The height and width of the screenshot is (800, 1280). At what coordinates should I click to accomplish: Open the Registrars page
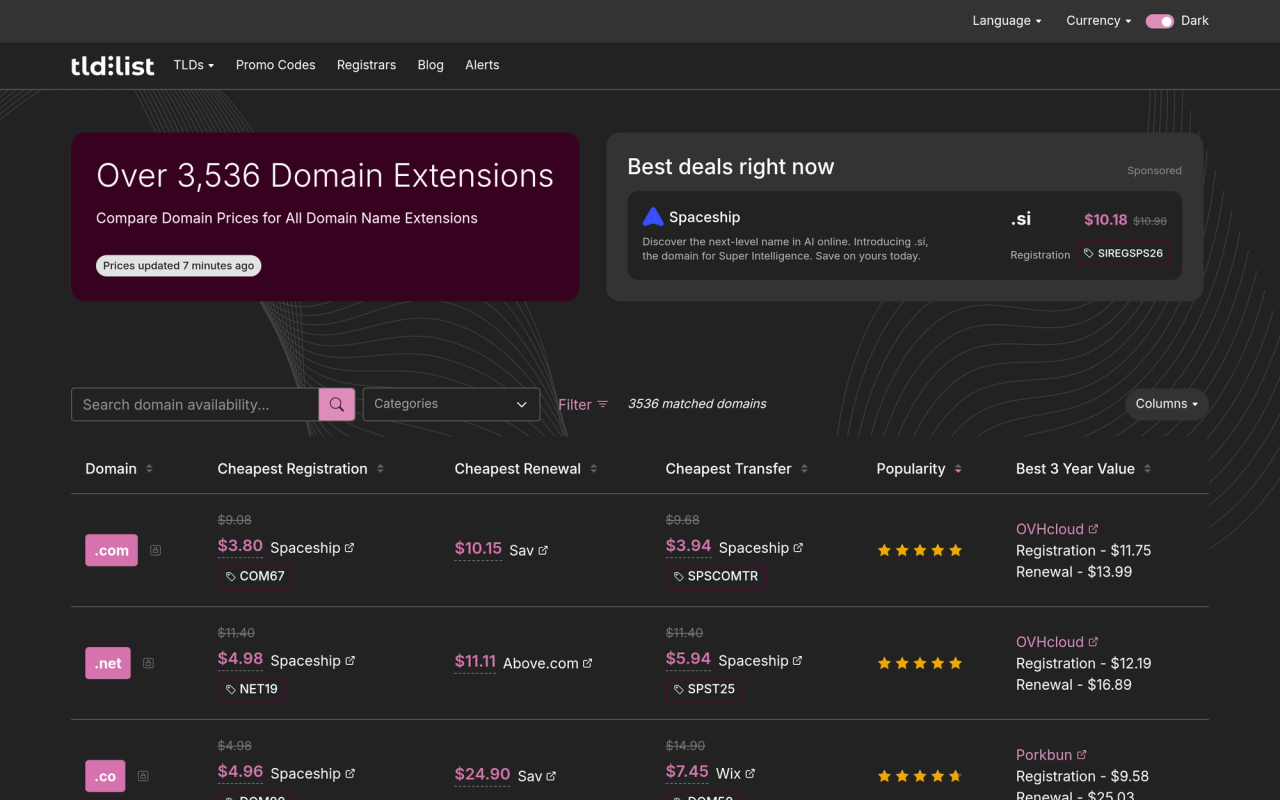(366, 65)
